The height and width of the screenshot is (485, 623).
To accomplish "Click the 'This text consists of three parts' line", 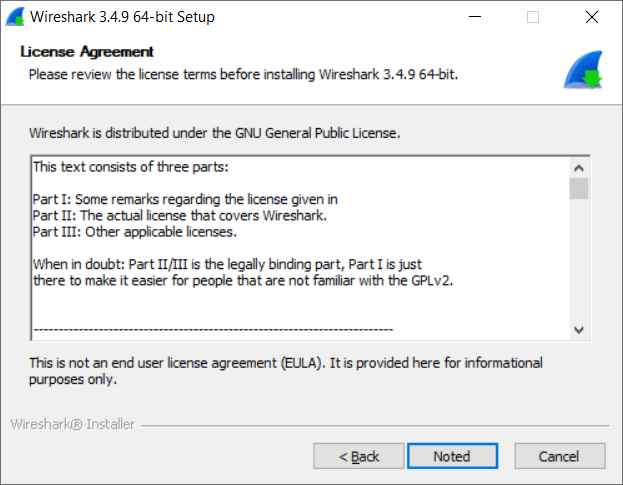I will click(131, 167).
